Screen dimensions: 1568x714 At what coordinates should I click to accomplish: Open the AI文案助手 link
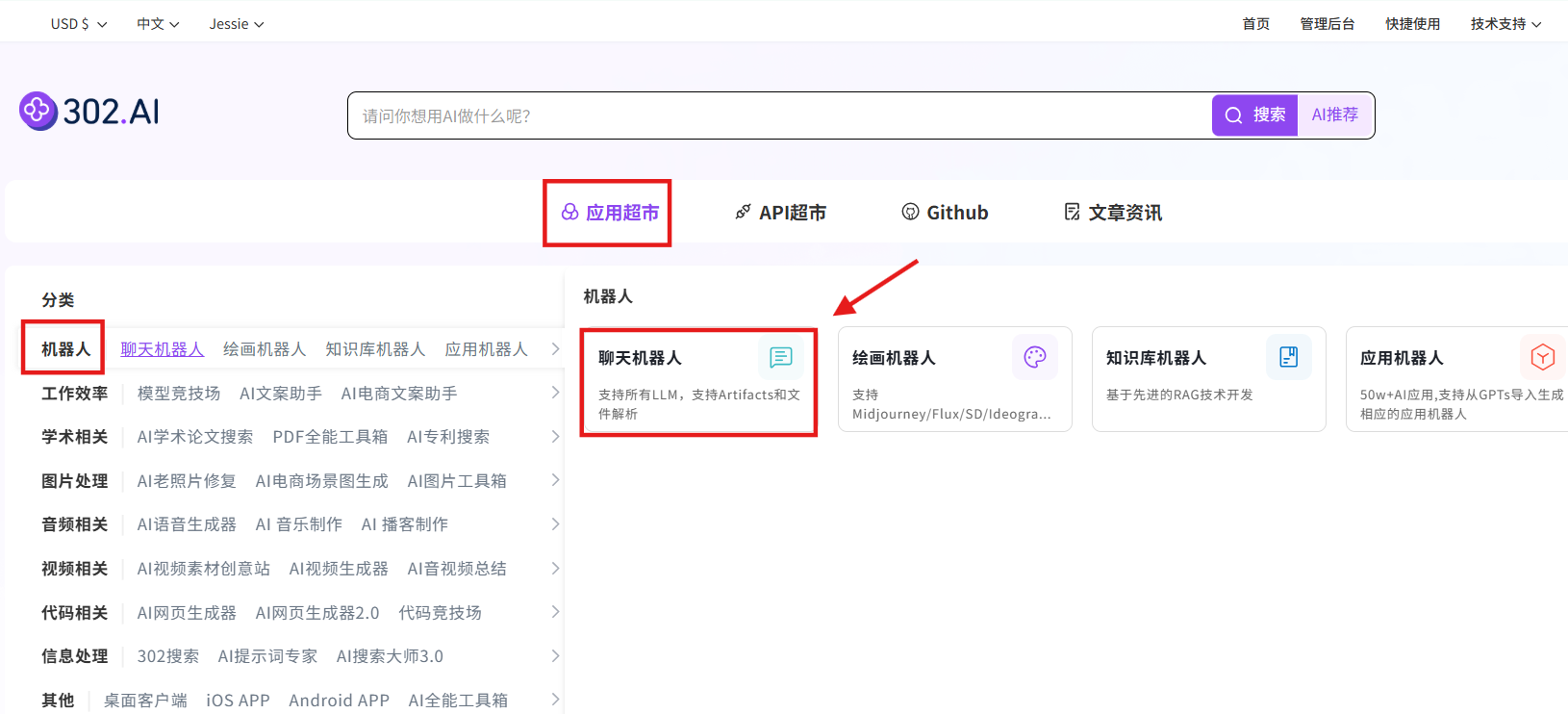(x=281, y=394)
